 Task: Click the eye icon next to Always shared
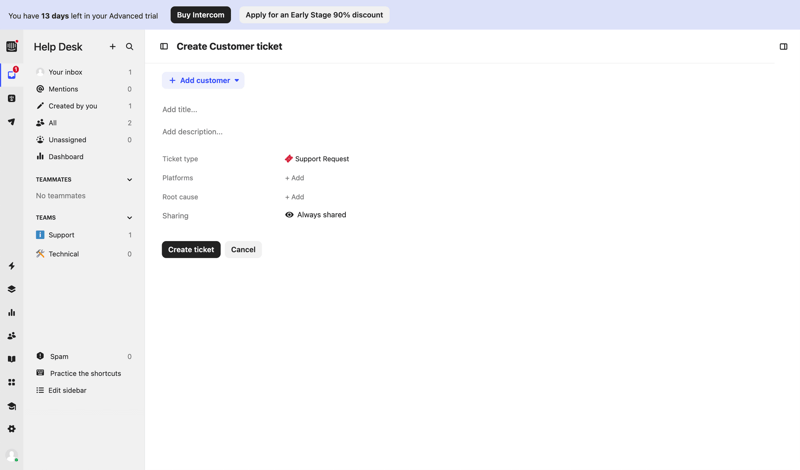click(289, 215)
